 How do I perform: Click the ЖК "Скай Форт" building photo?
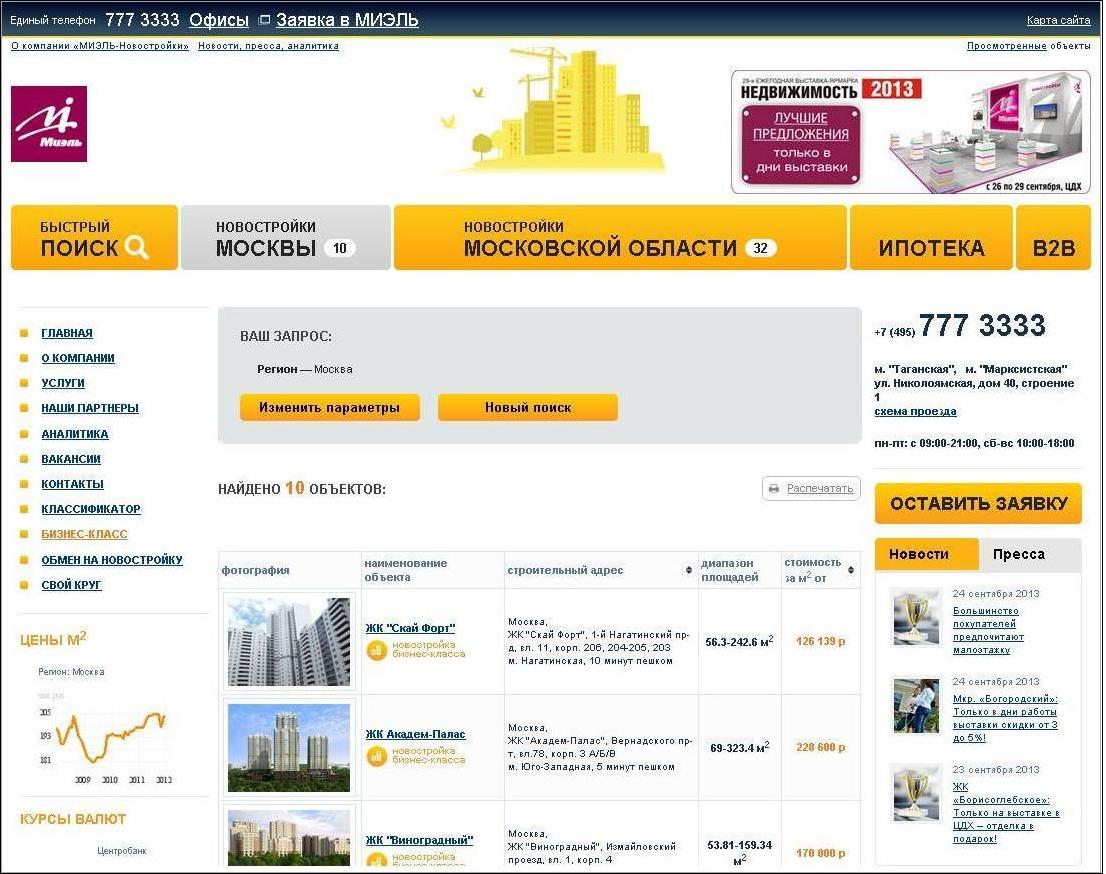point(288,642)
